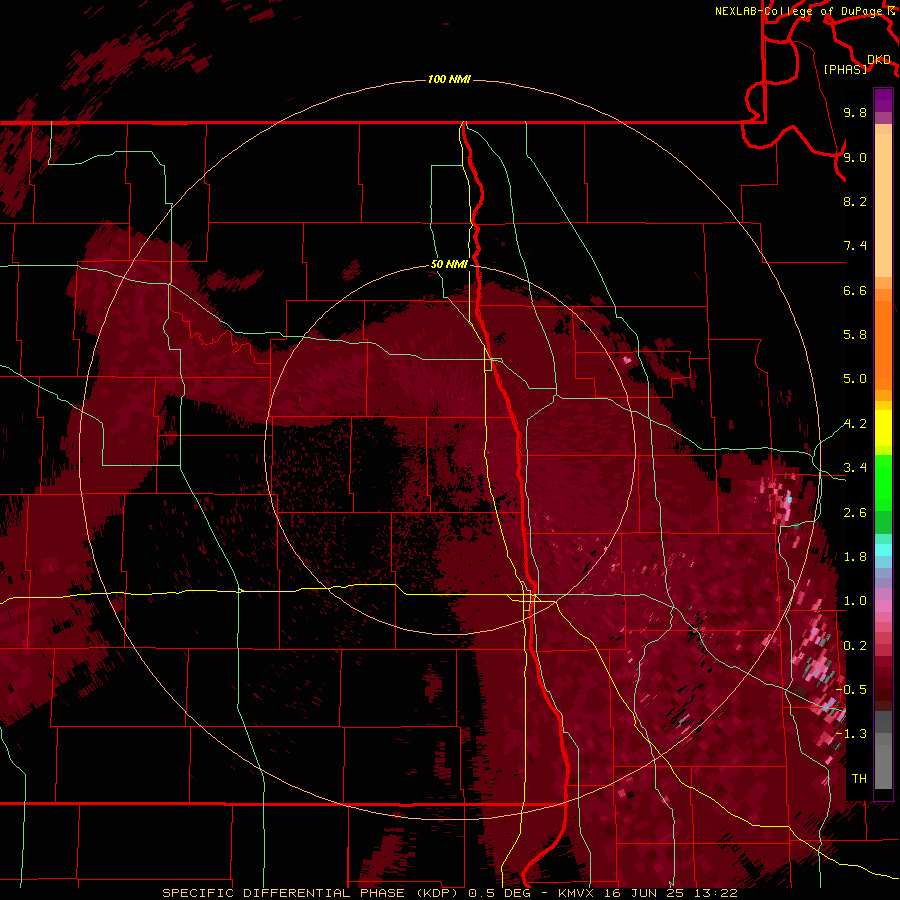The image size is (900, 900).
Task: Click the 2.6 value on color scale
Action: pyautogui.click(x=855, y=513)
